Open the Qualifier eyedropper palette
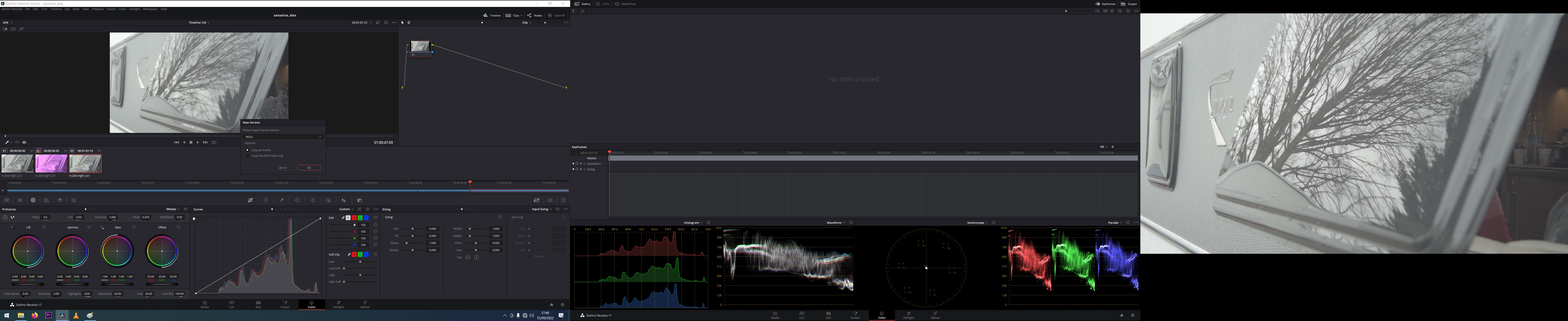 282,200
